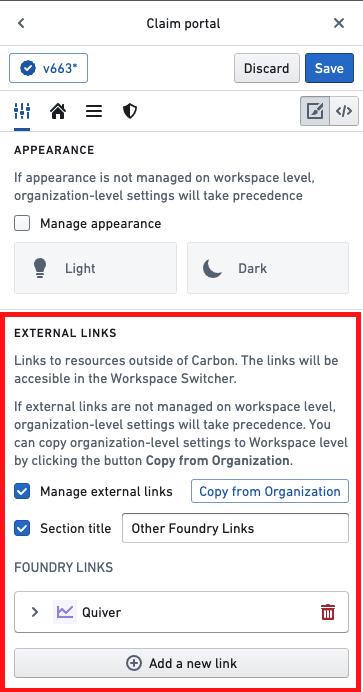Switch to the code view icon

coord(344,112)
